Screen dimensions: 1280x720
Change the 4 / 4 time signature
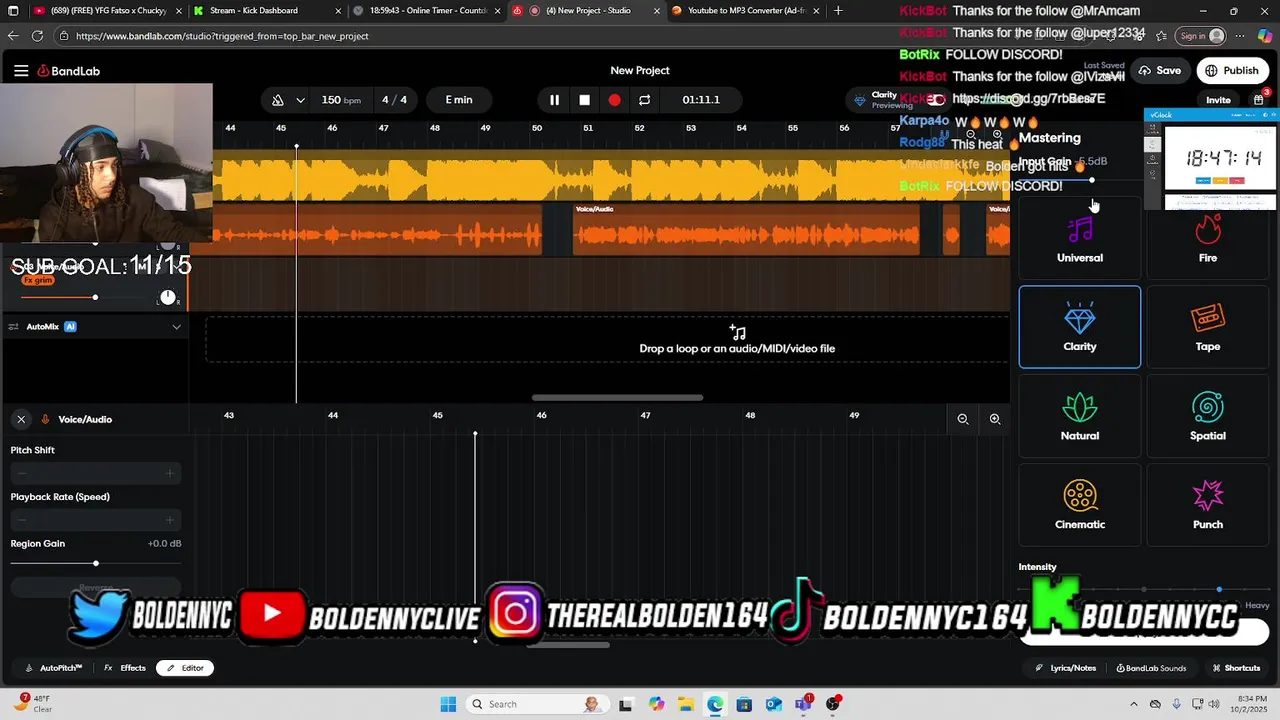(x=394, y=100)
